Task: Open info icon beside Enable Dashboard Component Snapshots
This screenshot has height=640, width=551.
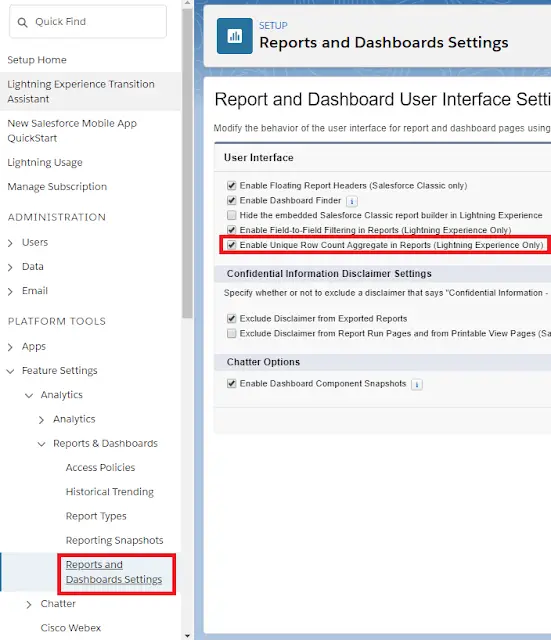Action: (x=417, y=384)
